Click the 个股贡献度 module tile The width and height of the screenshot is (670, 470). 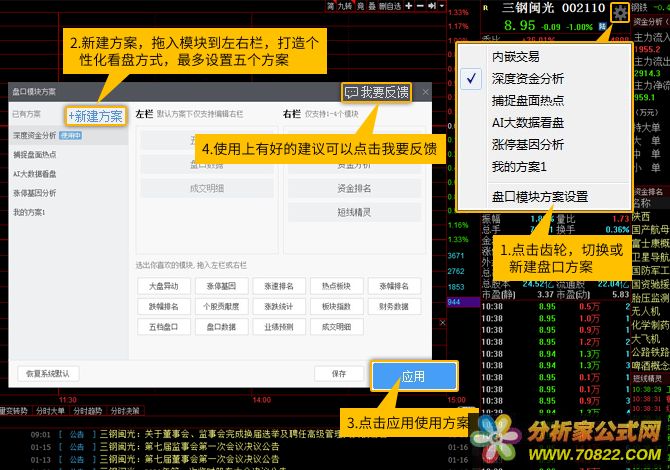[x=221, y=306]
